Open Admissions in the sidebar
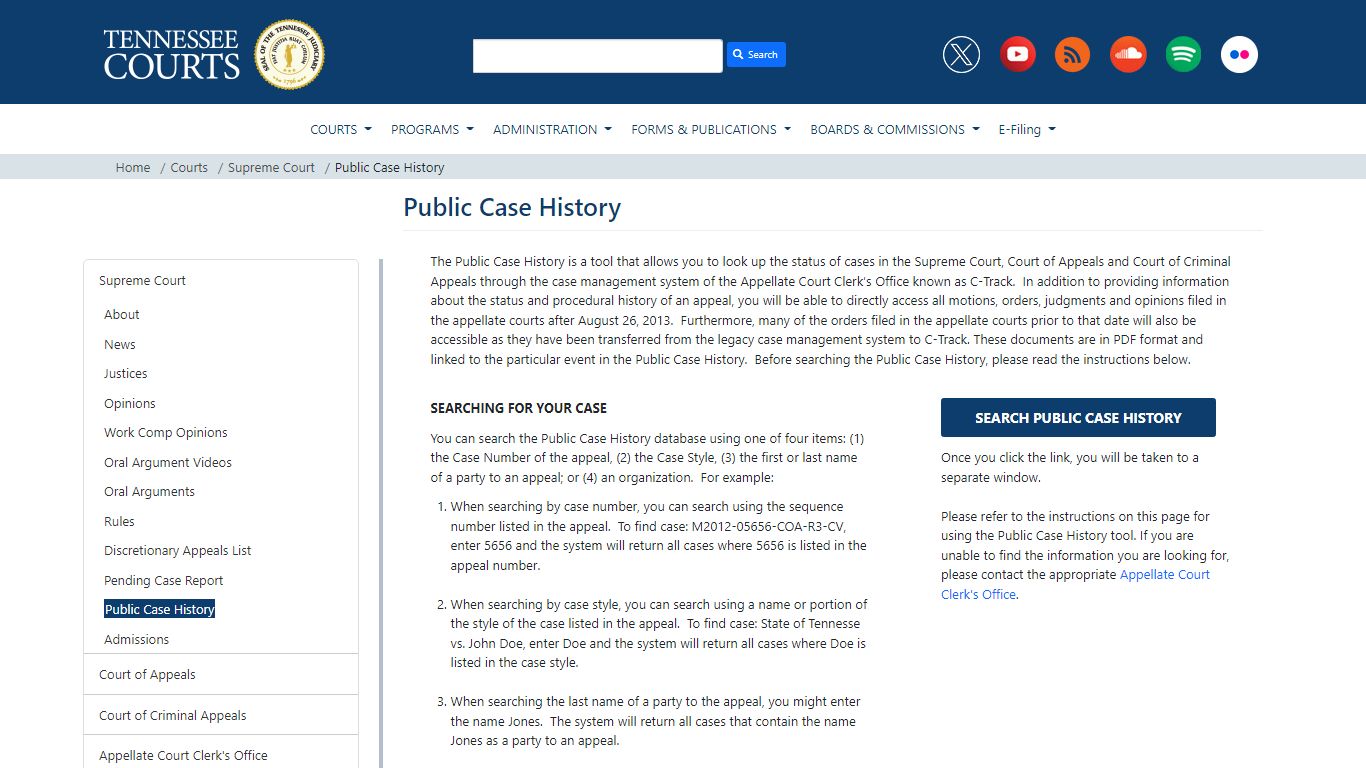The width and height of the screenshot is (1366, 768). tap(137, 639)
